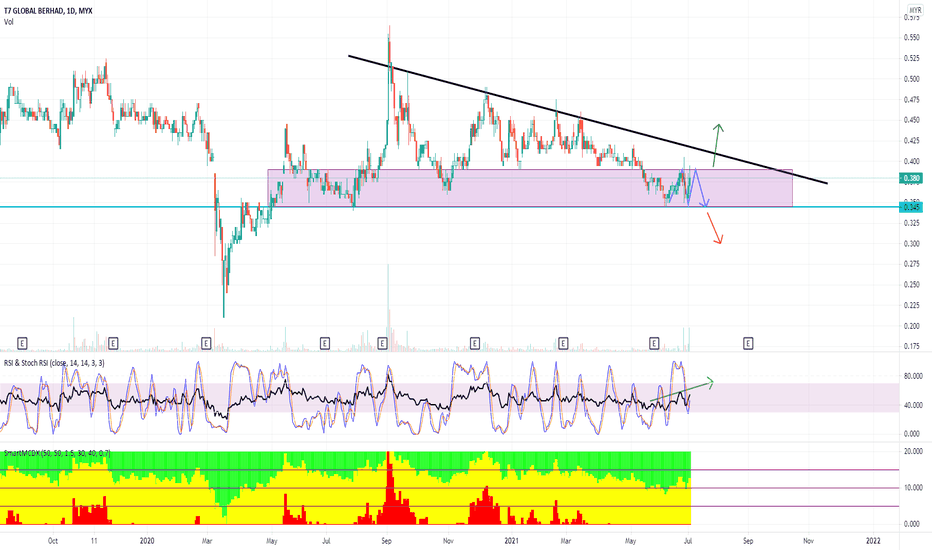This screenshot has width=932, height=550.
Task: Click the 0.500 price scale value
Action: pos(912,79)
